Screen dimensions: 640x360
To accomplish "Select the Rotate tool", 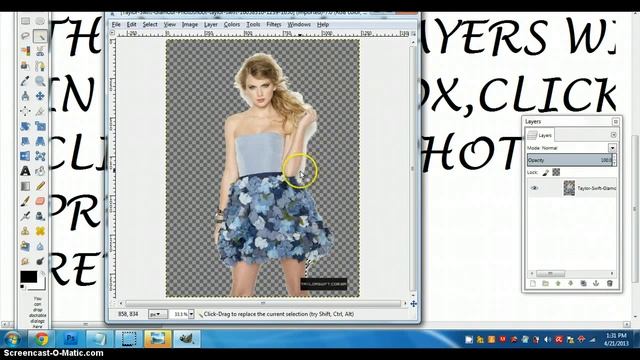I will (25, 126).
